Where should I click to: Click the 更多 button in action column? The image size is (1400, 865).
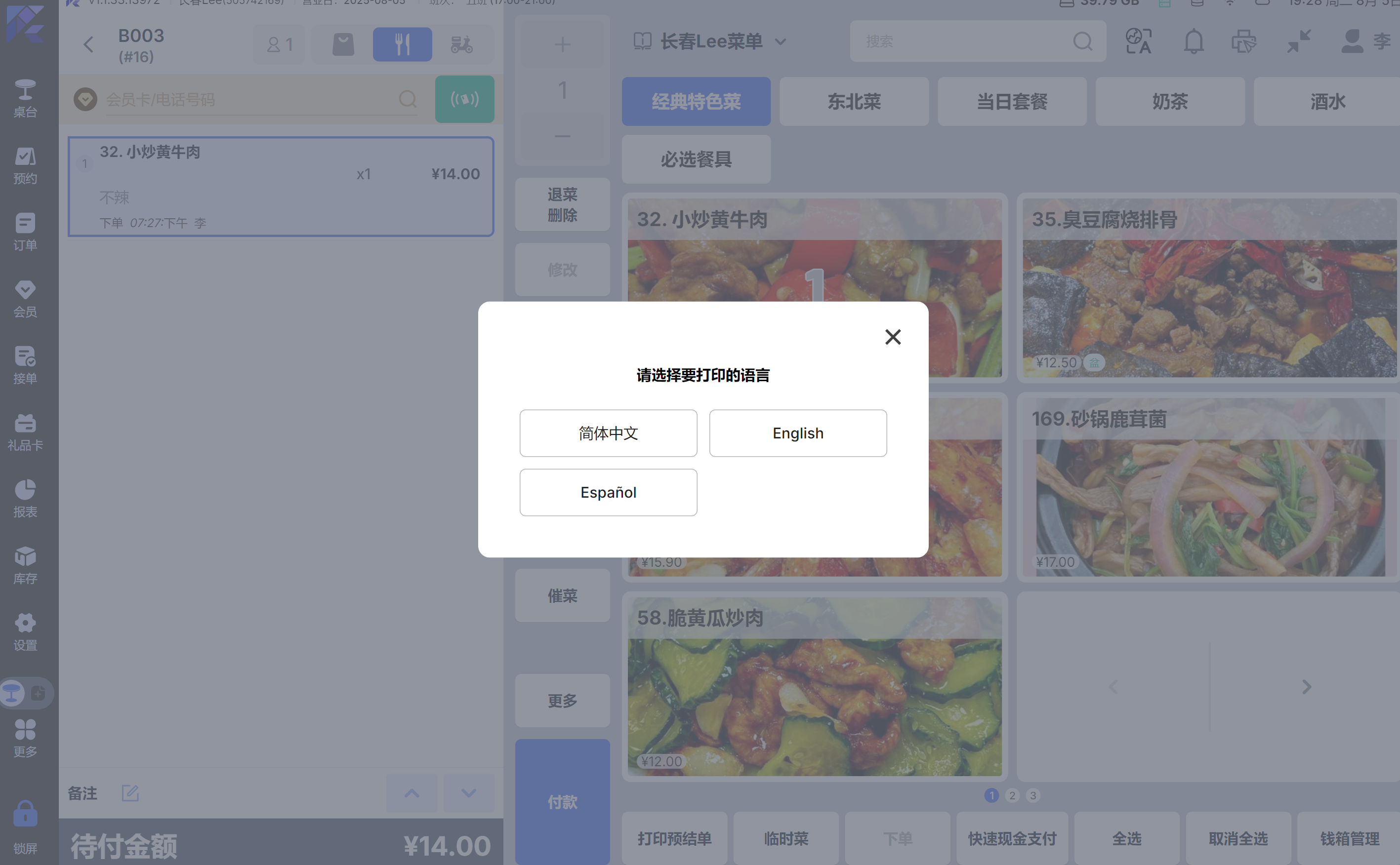pos(562,701)
